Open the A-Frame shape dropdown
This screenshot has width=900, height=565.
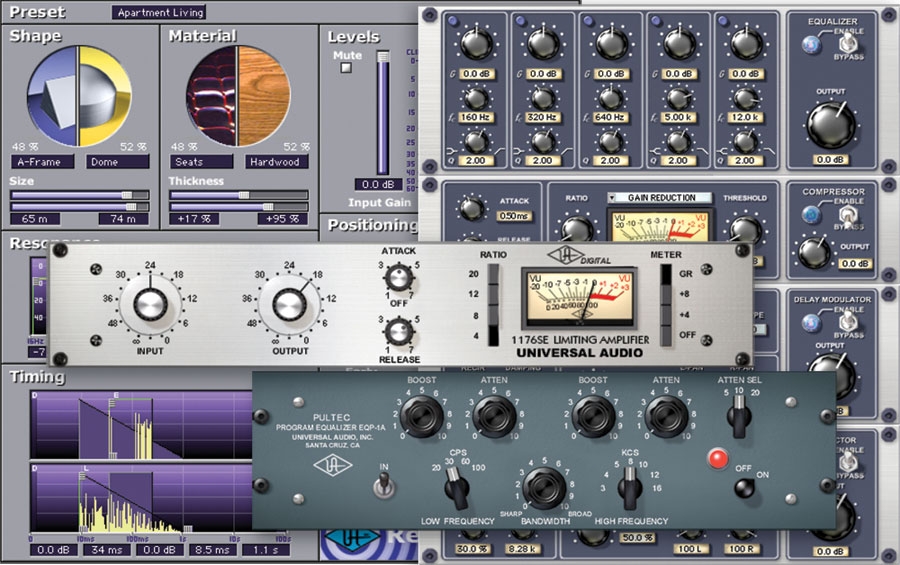coord(42,162)
